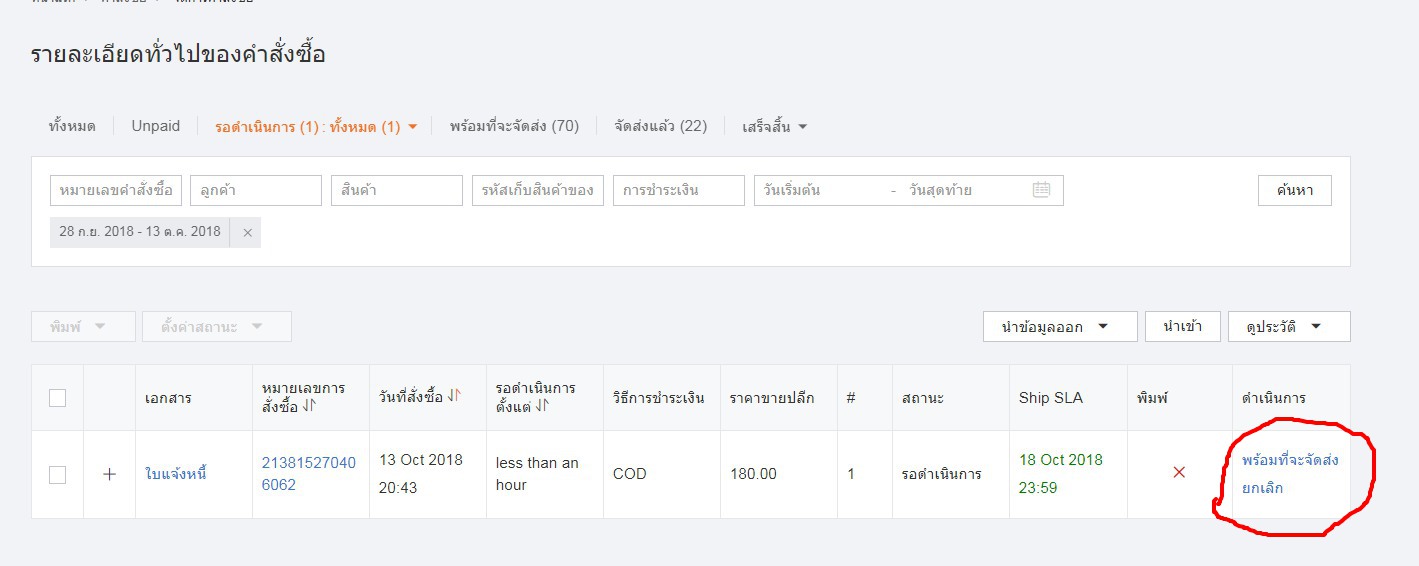The image size is (1419, 566).
Task: Tick the select-all header checkbox
Action: pos(58,398)
